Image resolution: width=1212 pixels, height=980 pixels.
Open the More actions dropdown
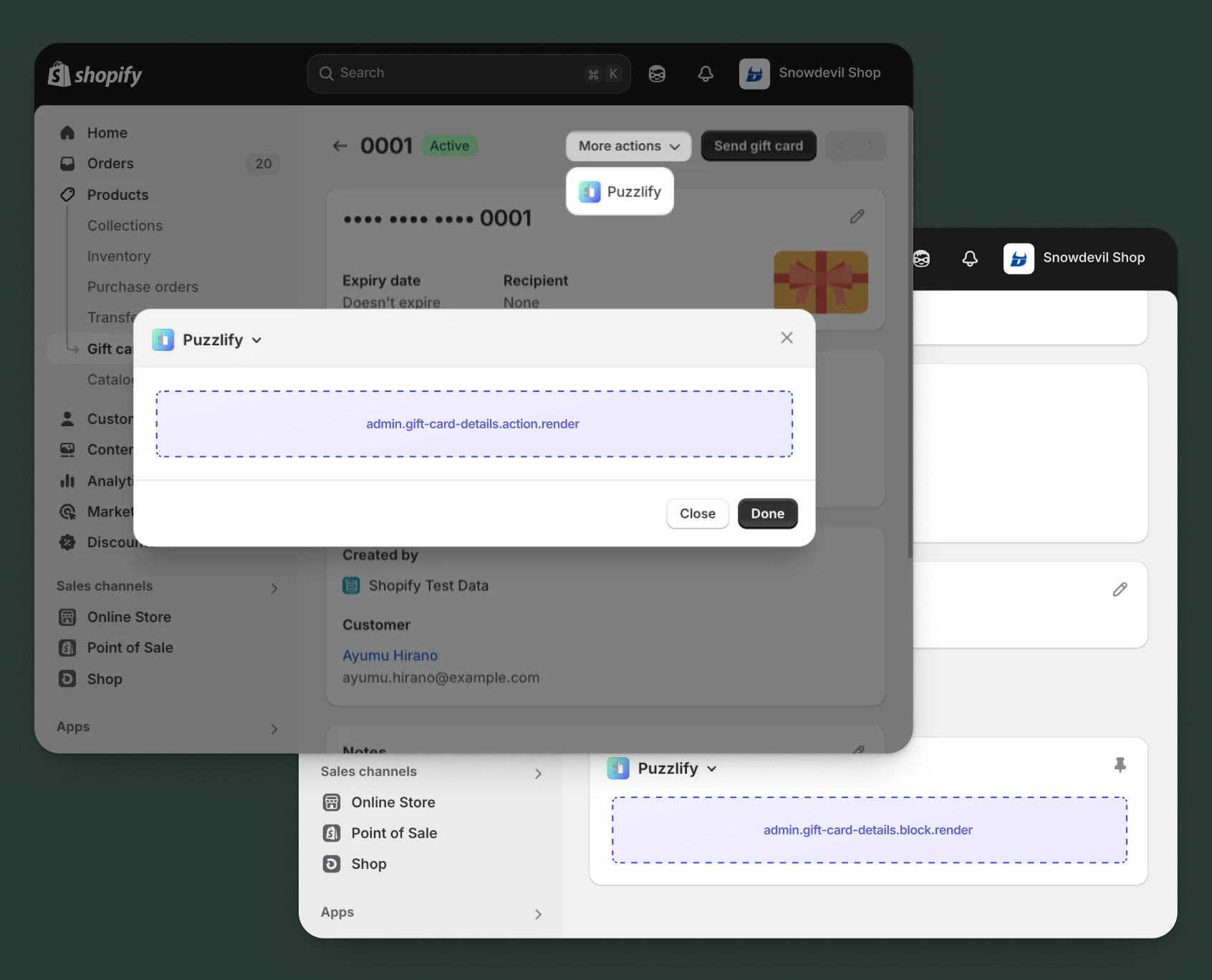tap(628, 146)
